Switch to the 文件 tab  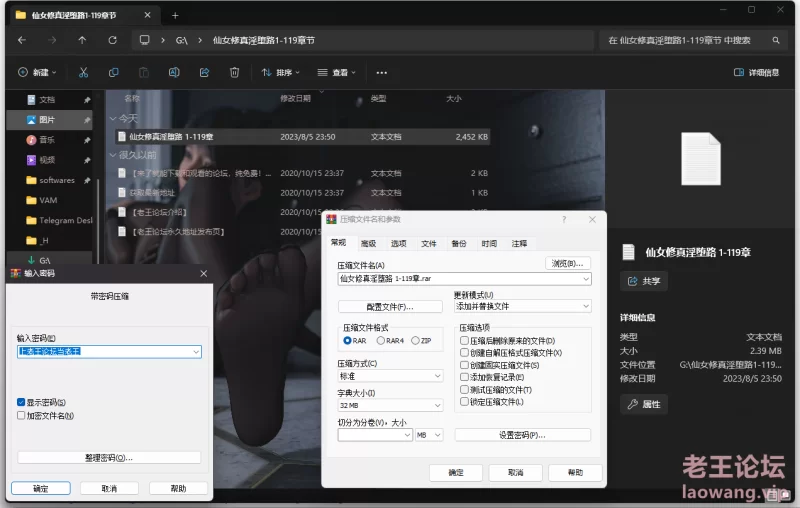(x=429, y=244)
